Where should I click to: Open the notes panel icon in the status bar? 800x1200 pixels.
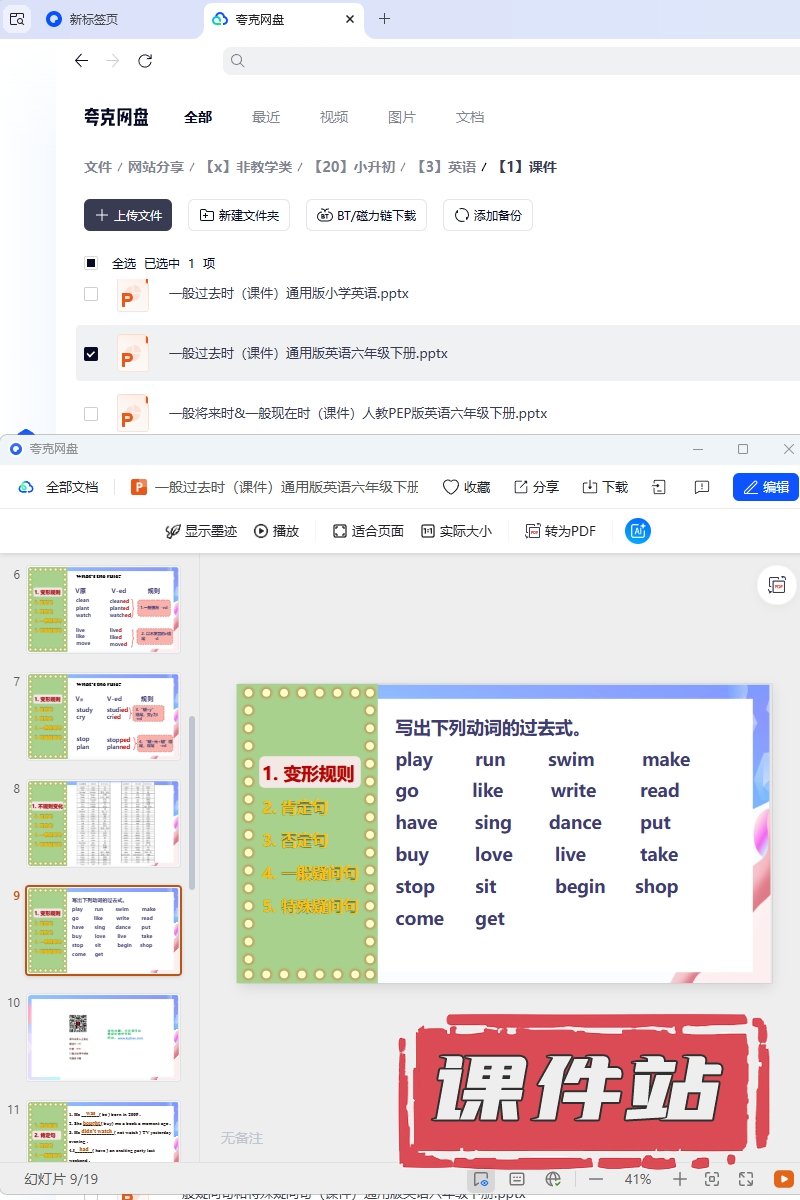pos(517,1179)
